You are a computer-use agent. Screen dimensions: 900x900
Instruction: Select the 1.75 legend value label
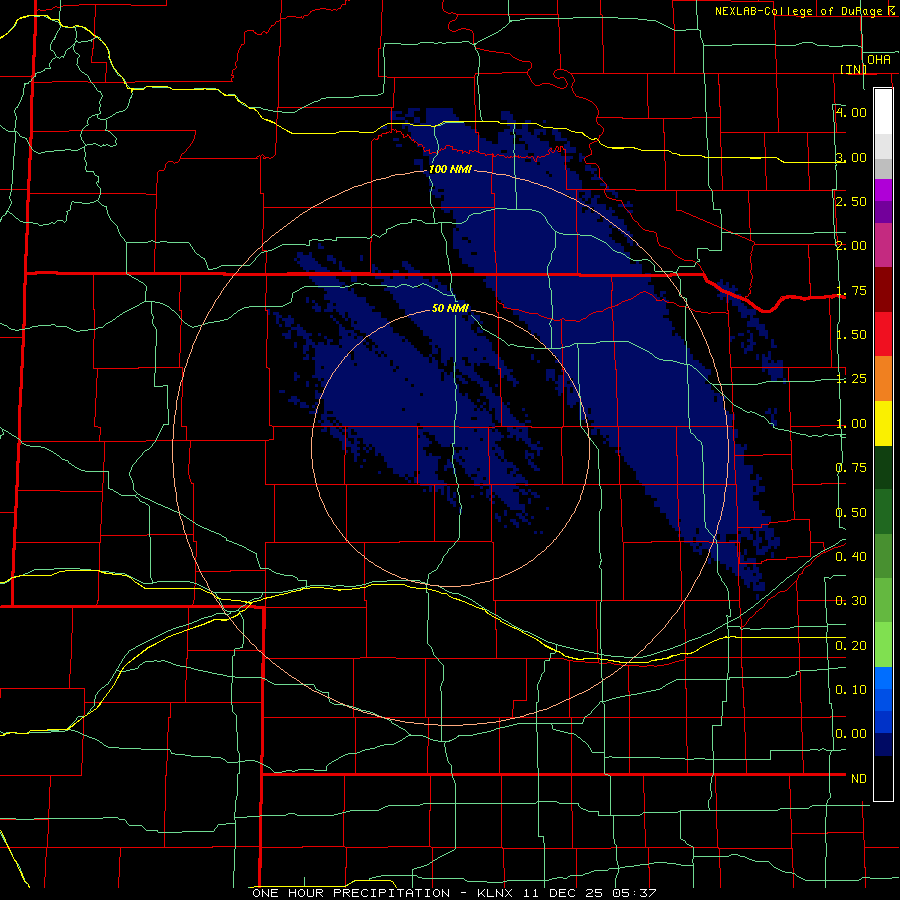tap(851, 290)
